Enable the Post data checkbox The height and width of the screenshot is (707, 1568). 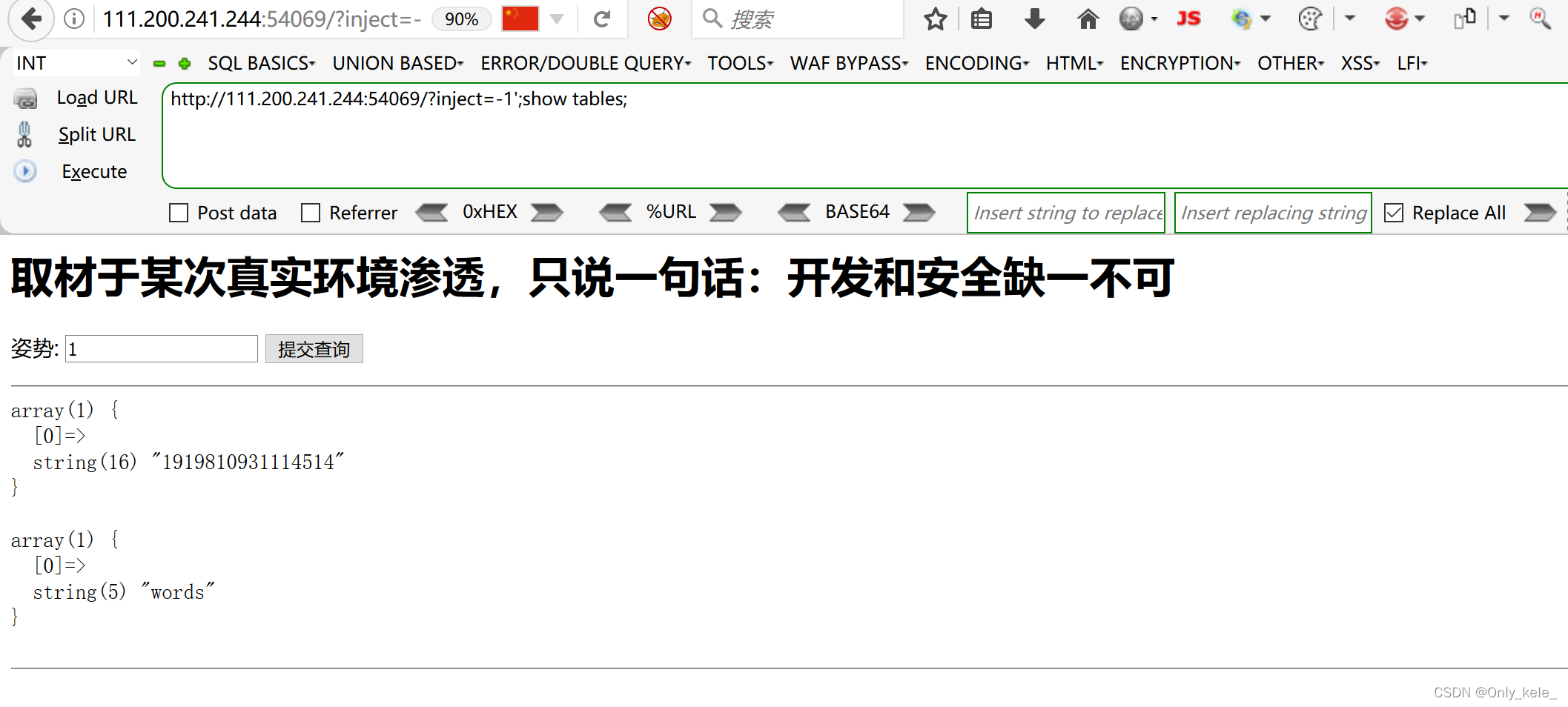pos(179,213)
